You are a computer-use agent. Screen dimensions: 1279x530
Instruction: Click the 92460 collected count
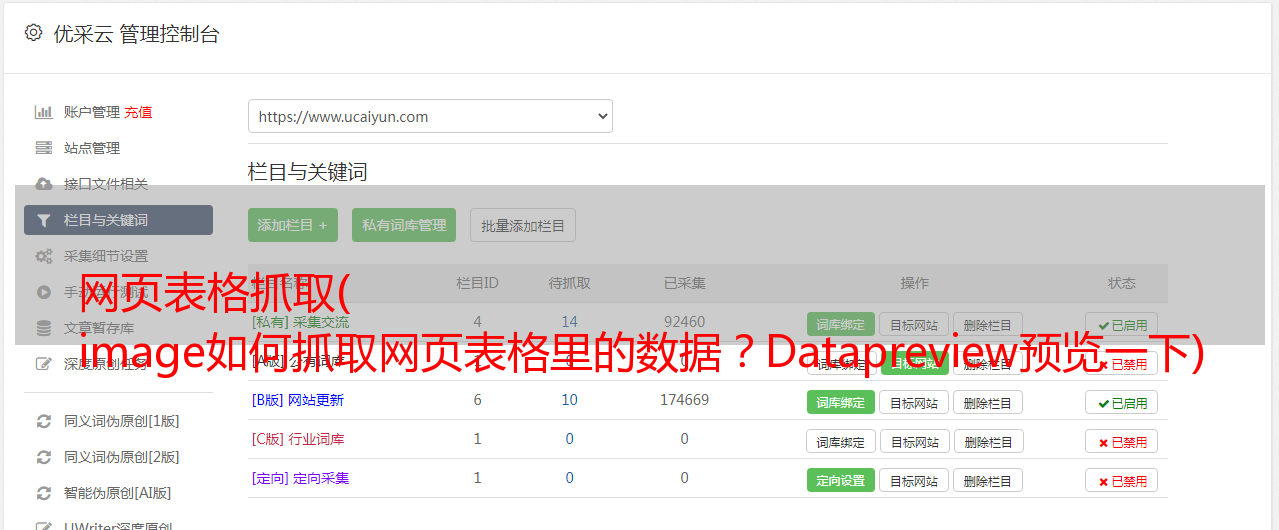coord(684,322)
